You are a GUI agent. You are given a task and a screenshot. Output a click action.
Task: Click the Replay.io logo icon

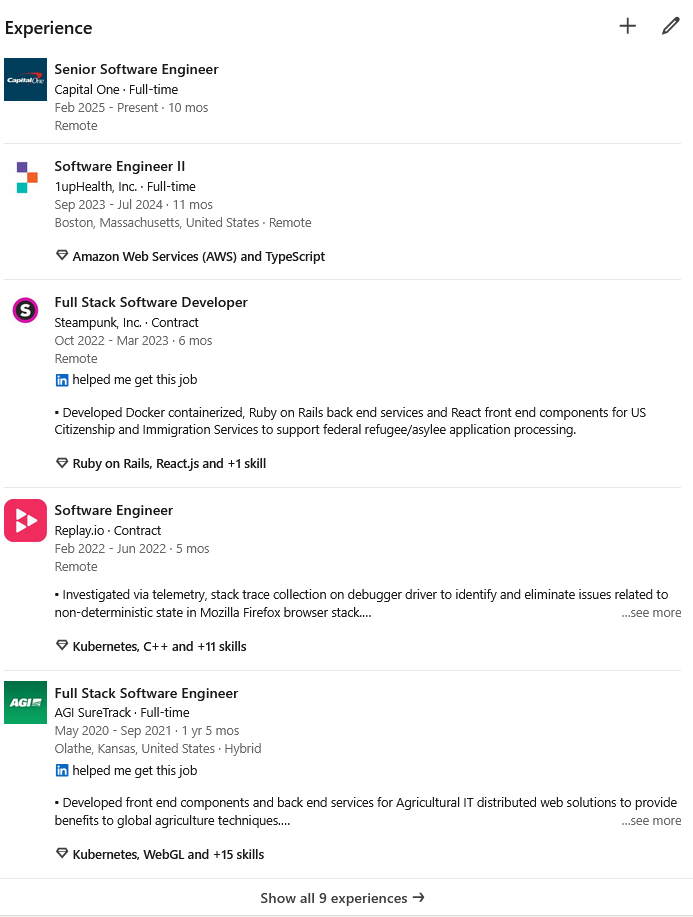25,520
